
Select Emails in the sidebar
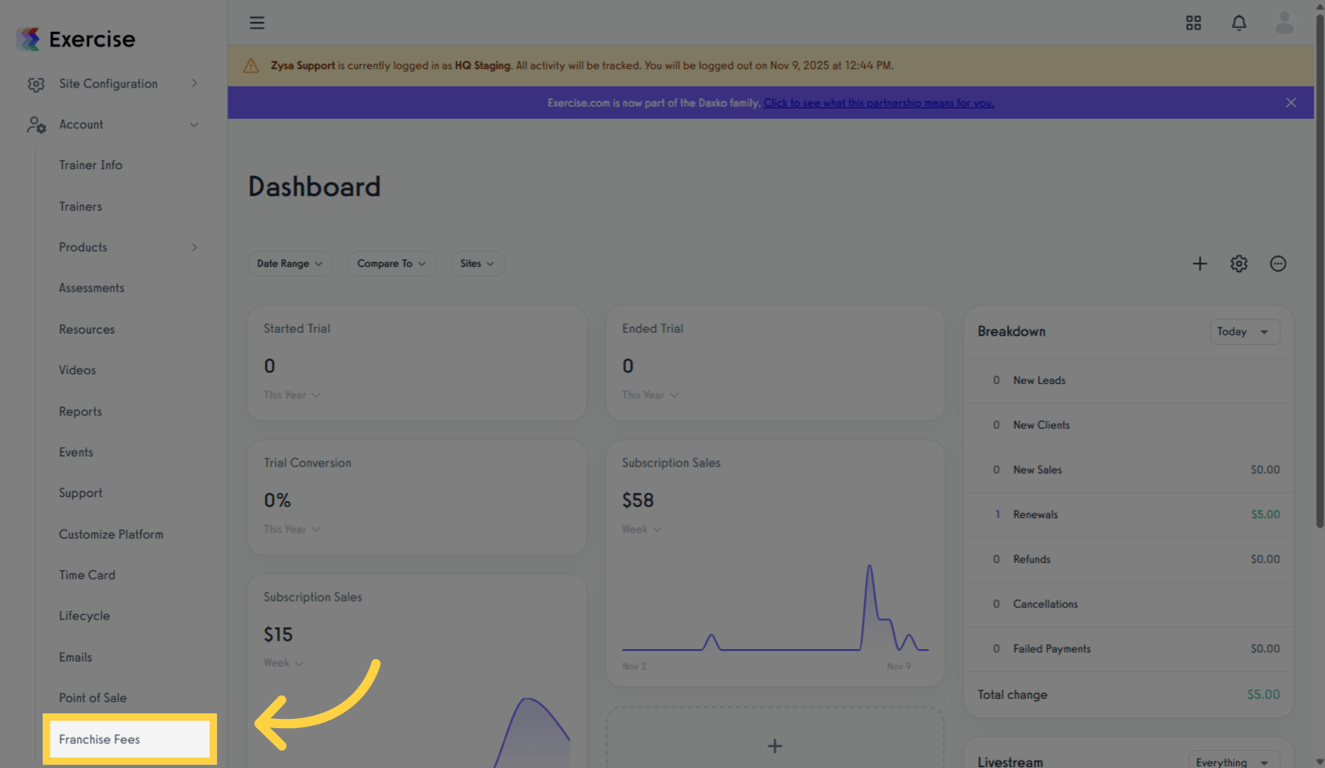(76, 657)
